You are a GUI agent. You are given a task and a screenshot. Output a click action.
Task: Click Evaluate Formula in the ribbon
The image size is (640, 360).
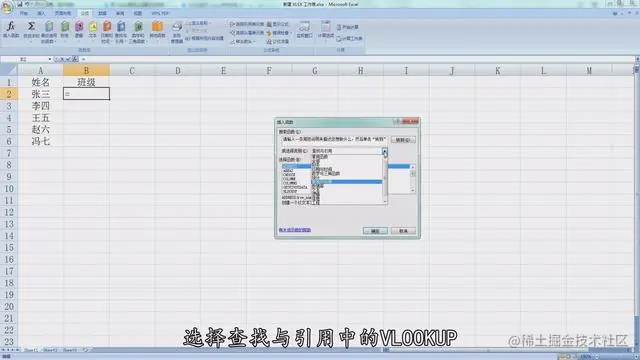click(x=278, y=42)
